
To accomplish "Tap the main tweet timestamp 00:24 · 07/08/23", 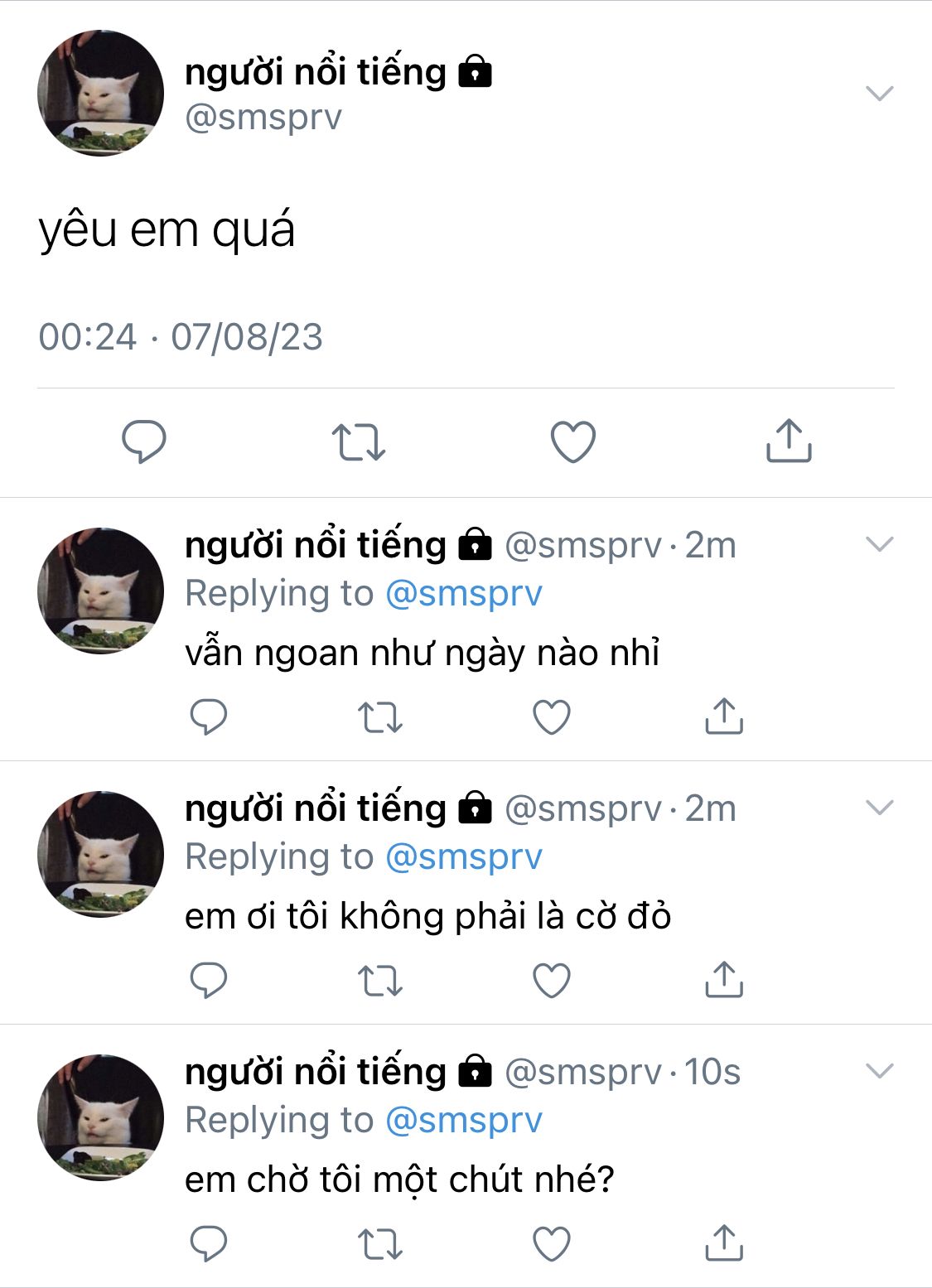I will click(x=181, y=337).
